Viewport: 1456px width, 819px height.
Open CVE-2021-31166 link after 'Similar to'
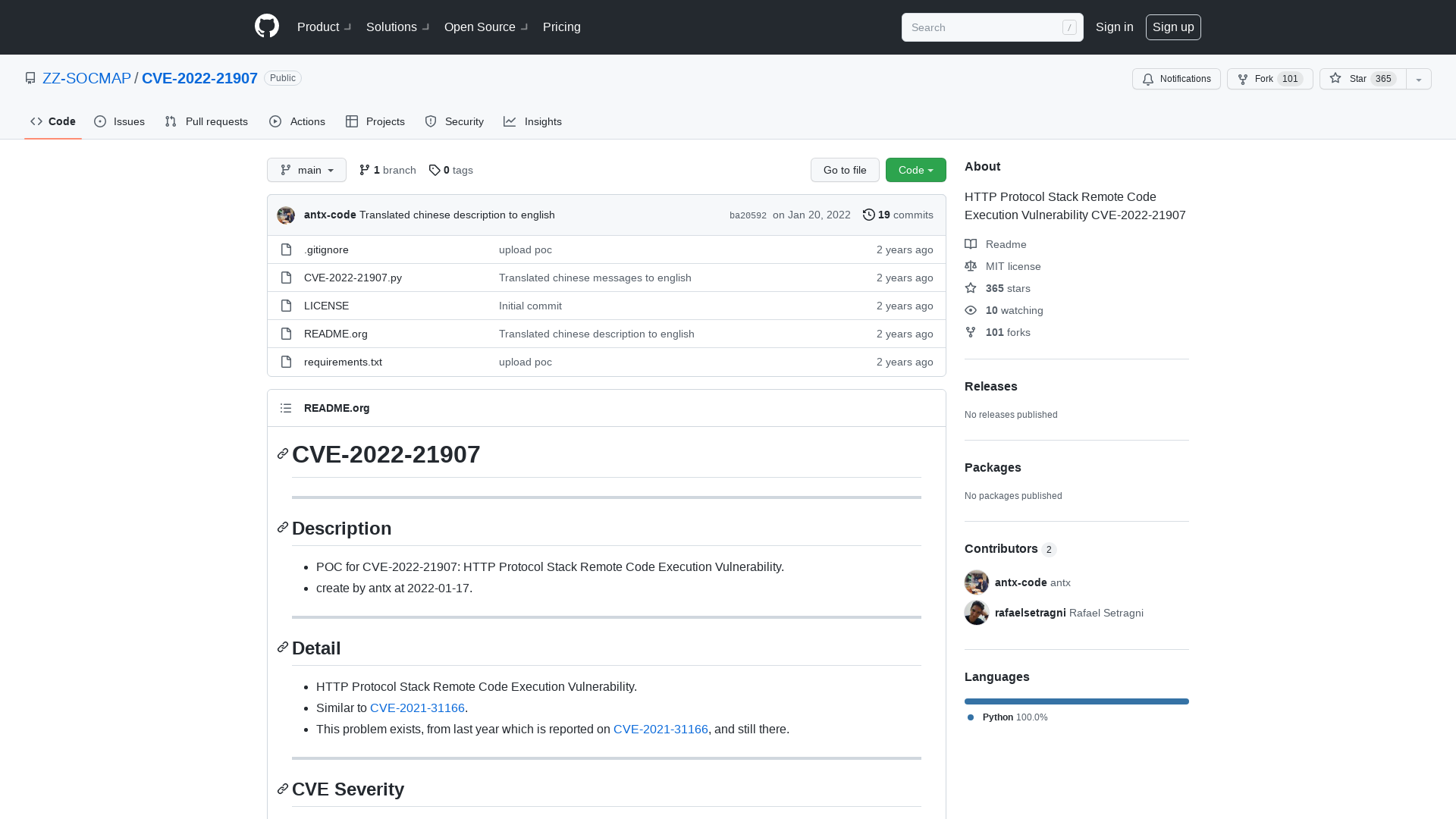click(x=417, y=708)
